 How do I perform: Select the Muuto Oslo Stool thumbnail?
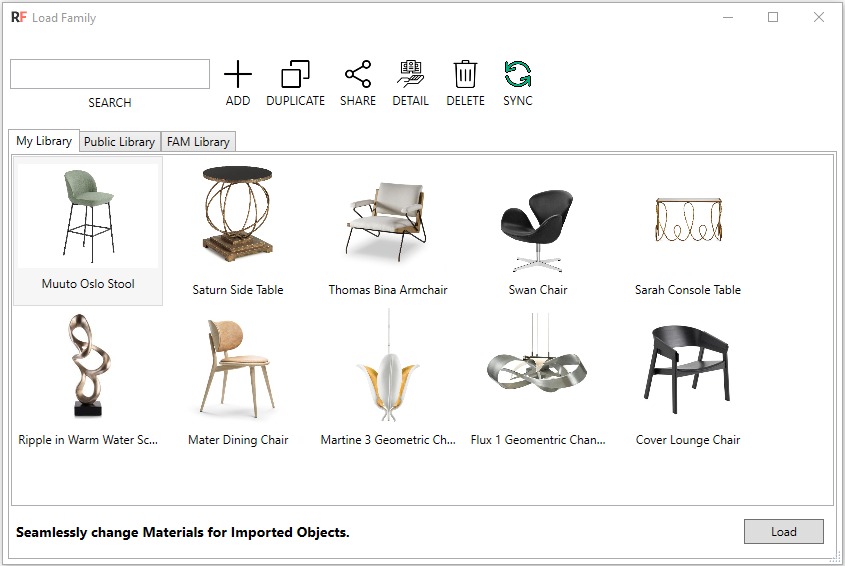click(x=88, y=216)
